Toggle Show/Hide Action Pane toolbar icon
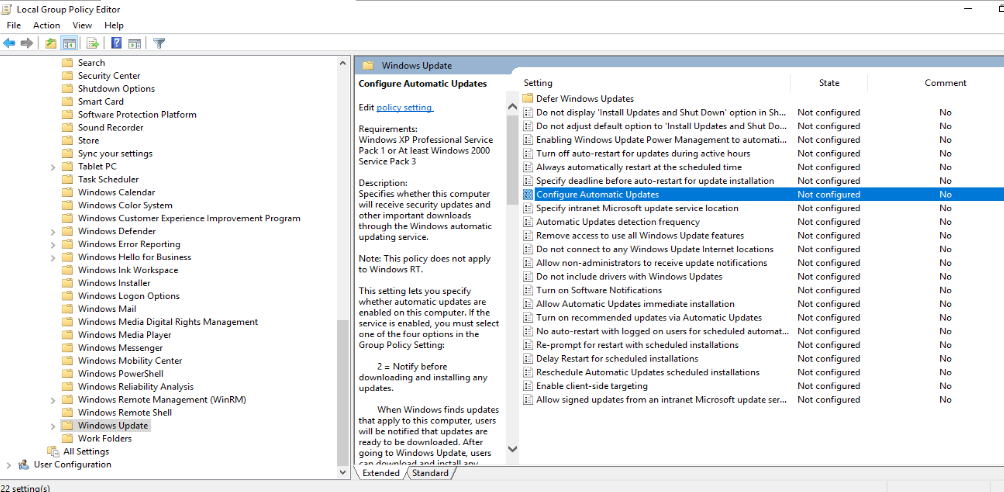 [x=134, y=43]
